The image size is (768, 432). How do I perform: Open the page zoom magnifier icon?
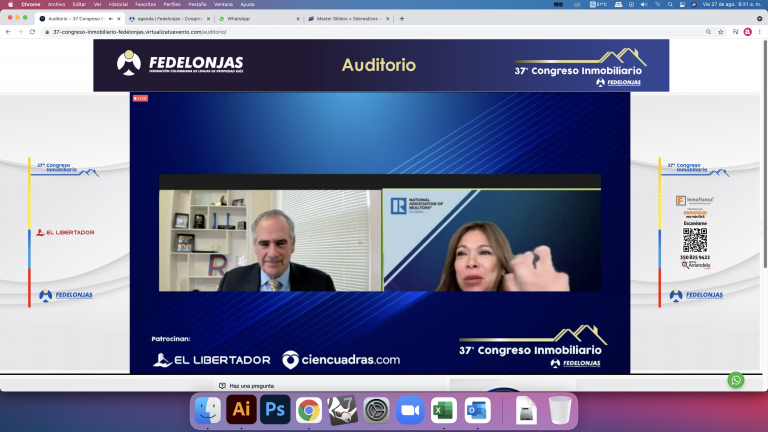[x=708, y=32]
